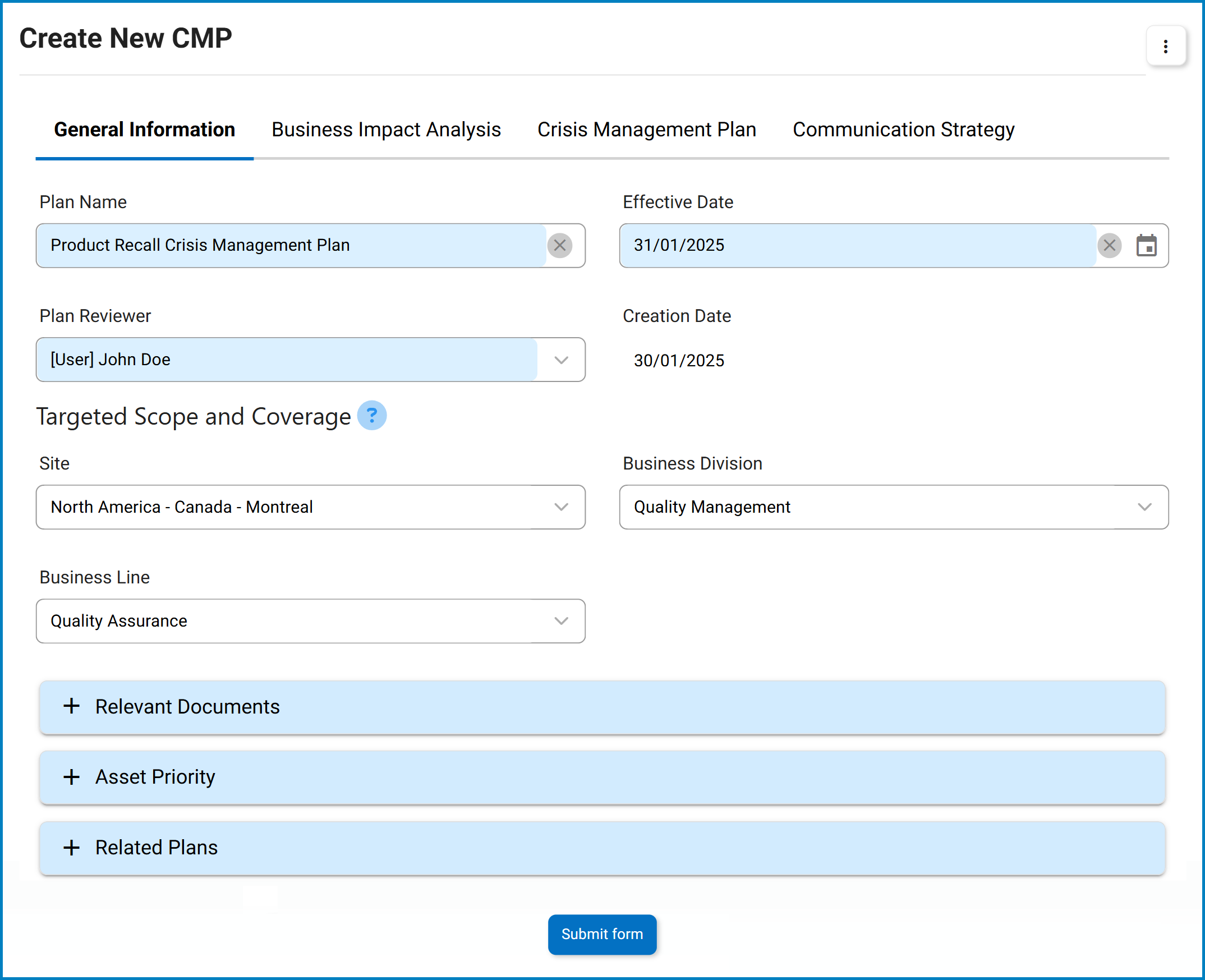Screen dimensions: 1205x980
Task: Click the Business Division label
Action: (x=692, y=463)
